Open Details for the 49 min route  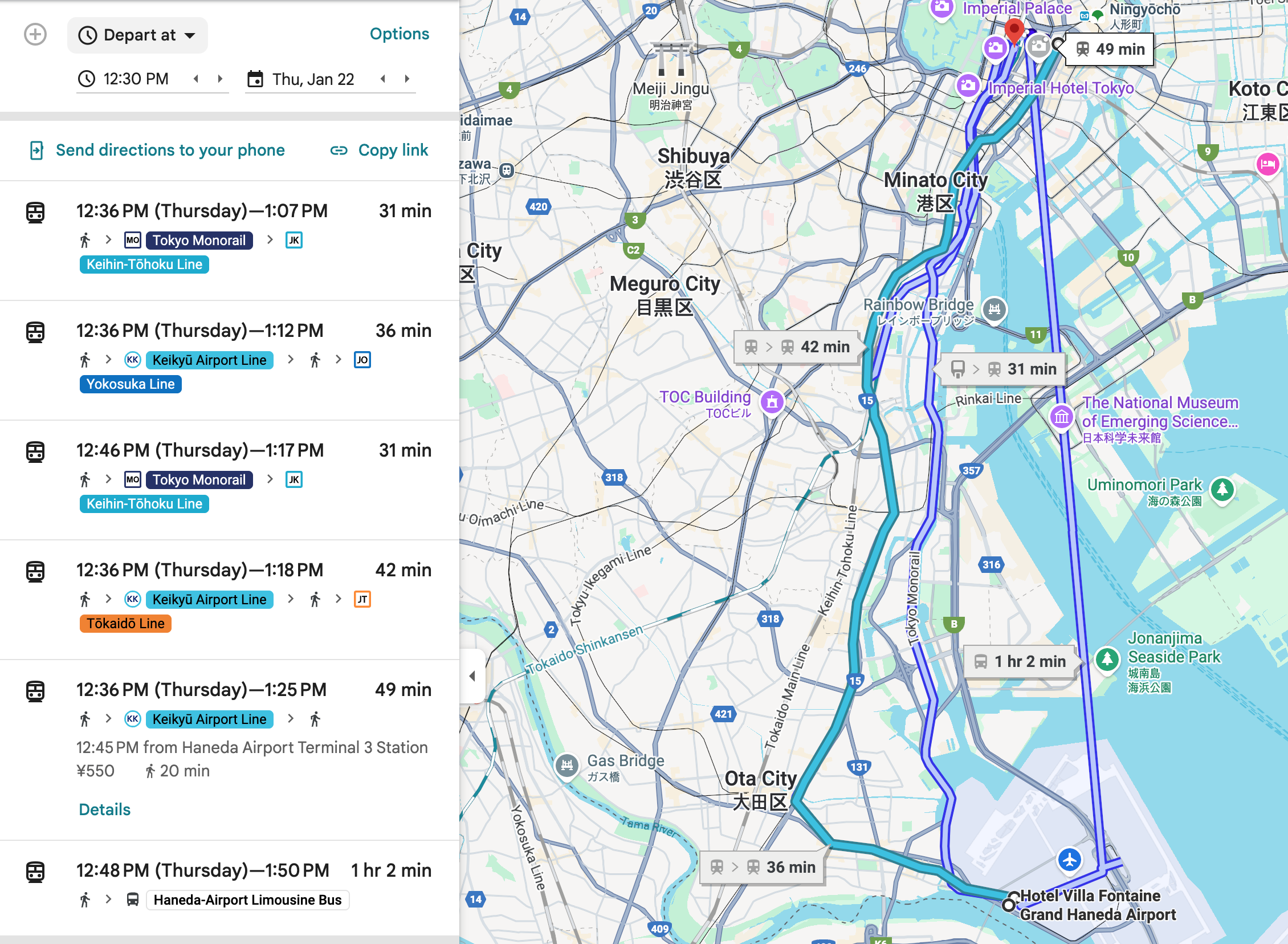[104, 809]
